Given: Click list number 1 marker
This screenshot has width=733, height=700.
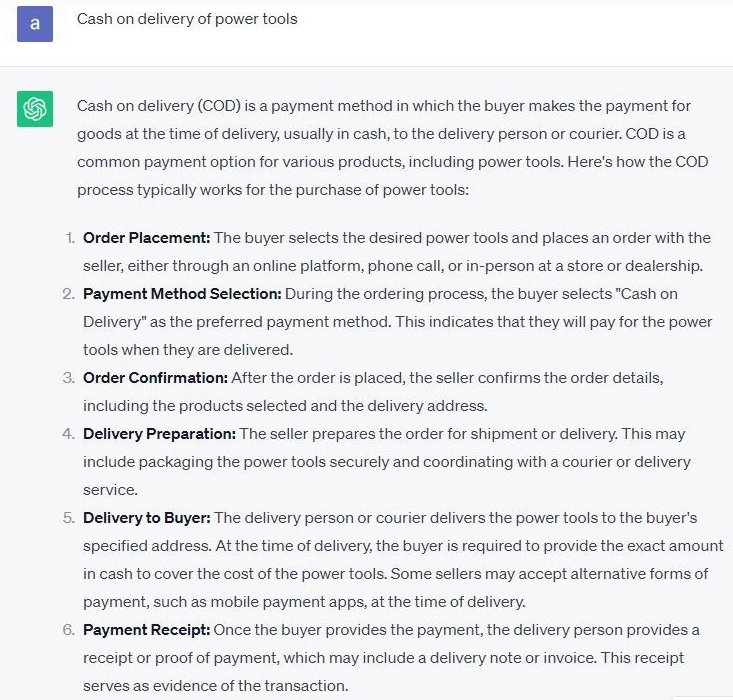Looking at the screenshot, I should (x=70, y=238).
